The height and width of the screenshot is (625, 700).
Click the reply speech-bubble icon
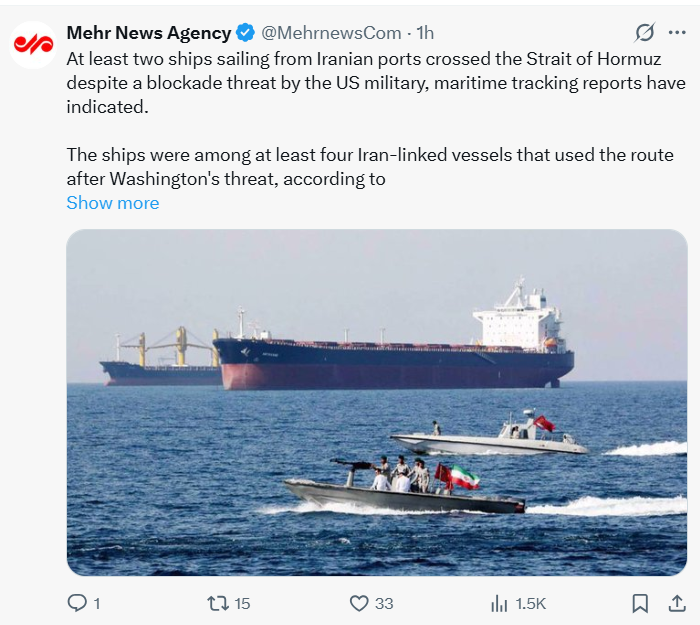click(x=76, y=603)
